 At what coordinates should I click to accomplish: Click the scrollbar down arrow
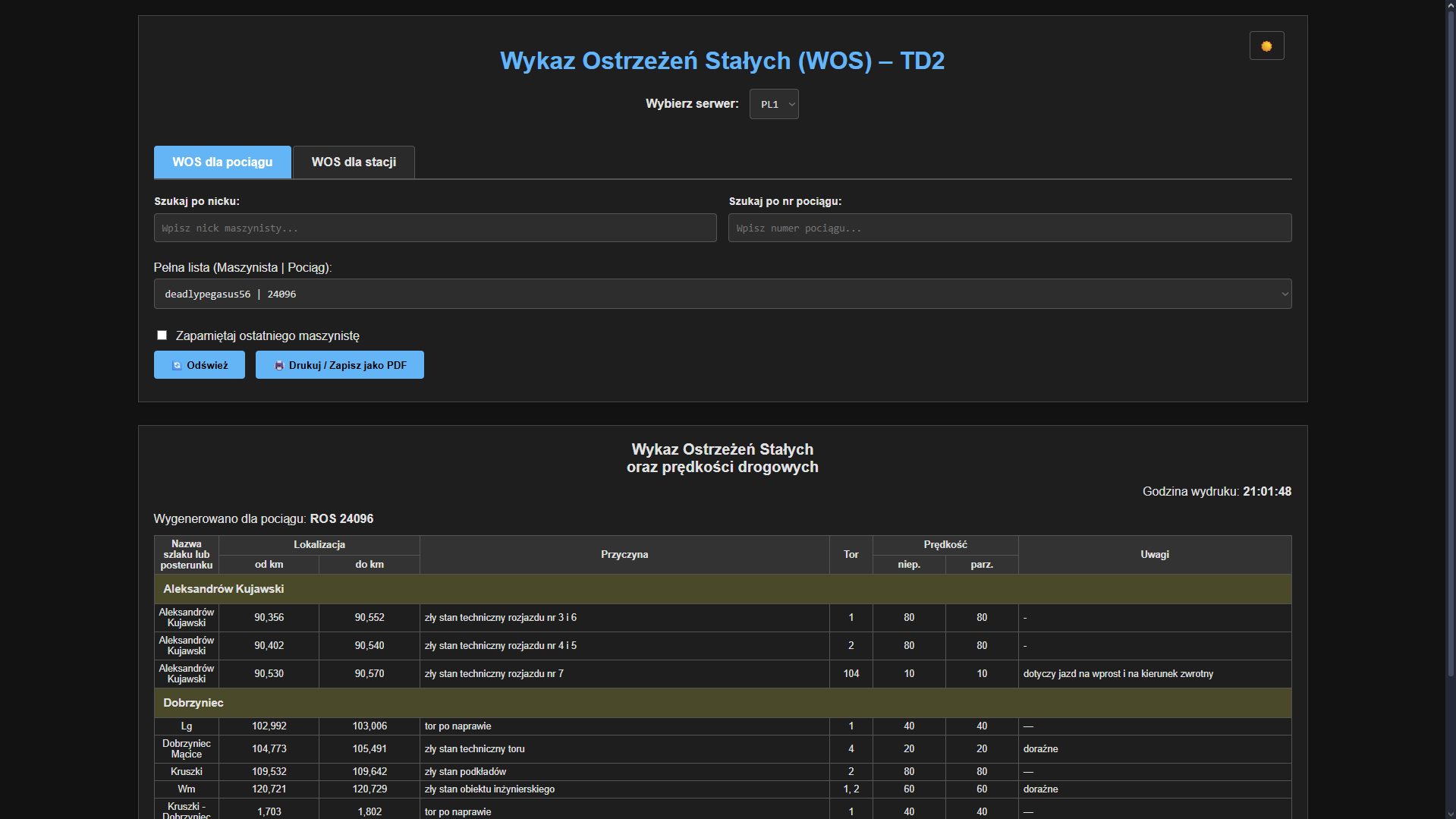pos(1450,814)
